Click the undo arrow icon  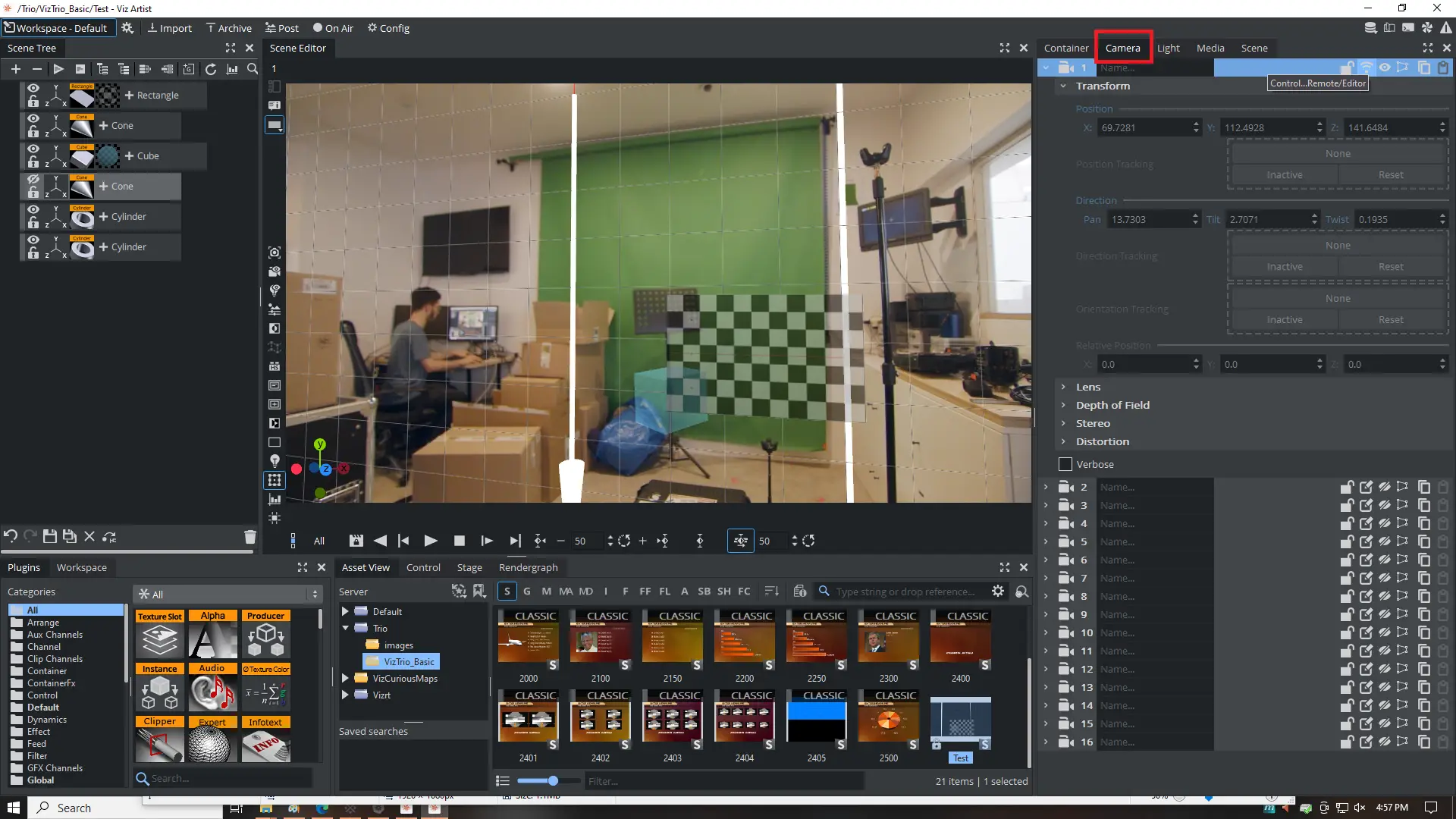(x=10, y=536)
